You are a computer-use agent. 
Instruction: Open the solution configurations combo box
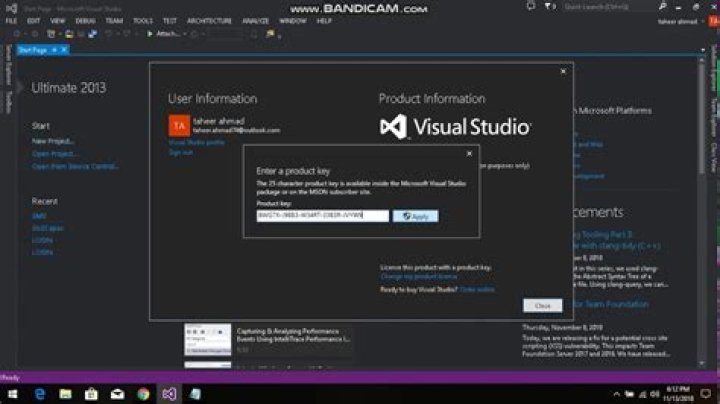(225, 34)
